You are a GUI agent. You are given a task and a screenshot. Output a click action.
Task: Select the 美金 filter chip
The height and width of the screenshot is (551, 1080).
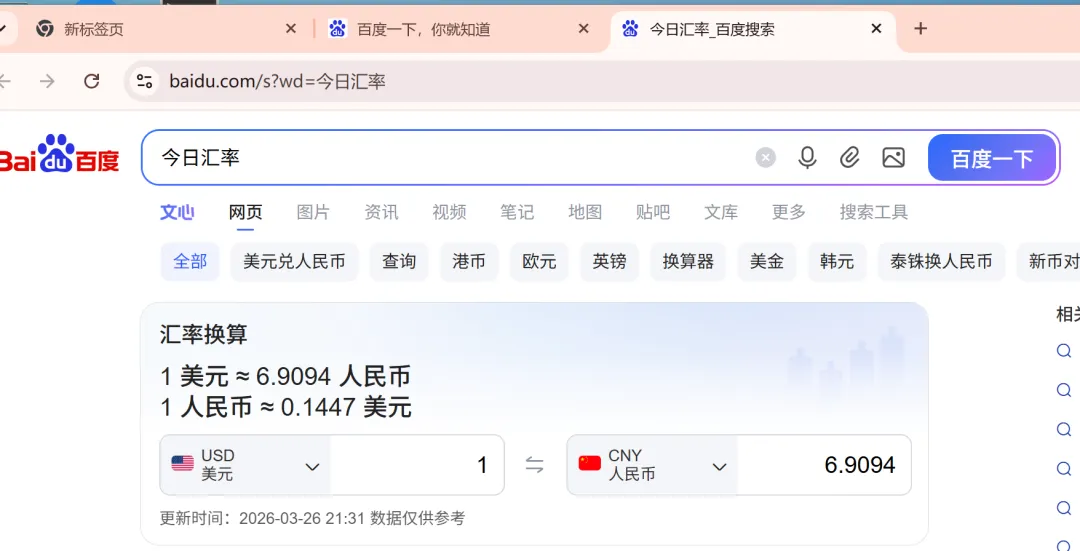[767, 262]
